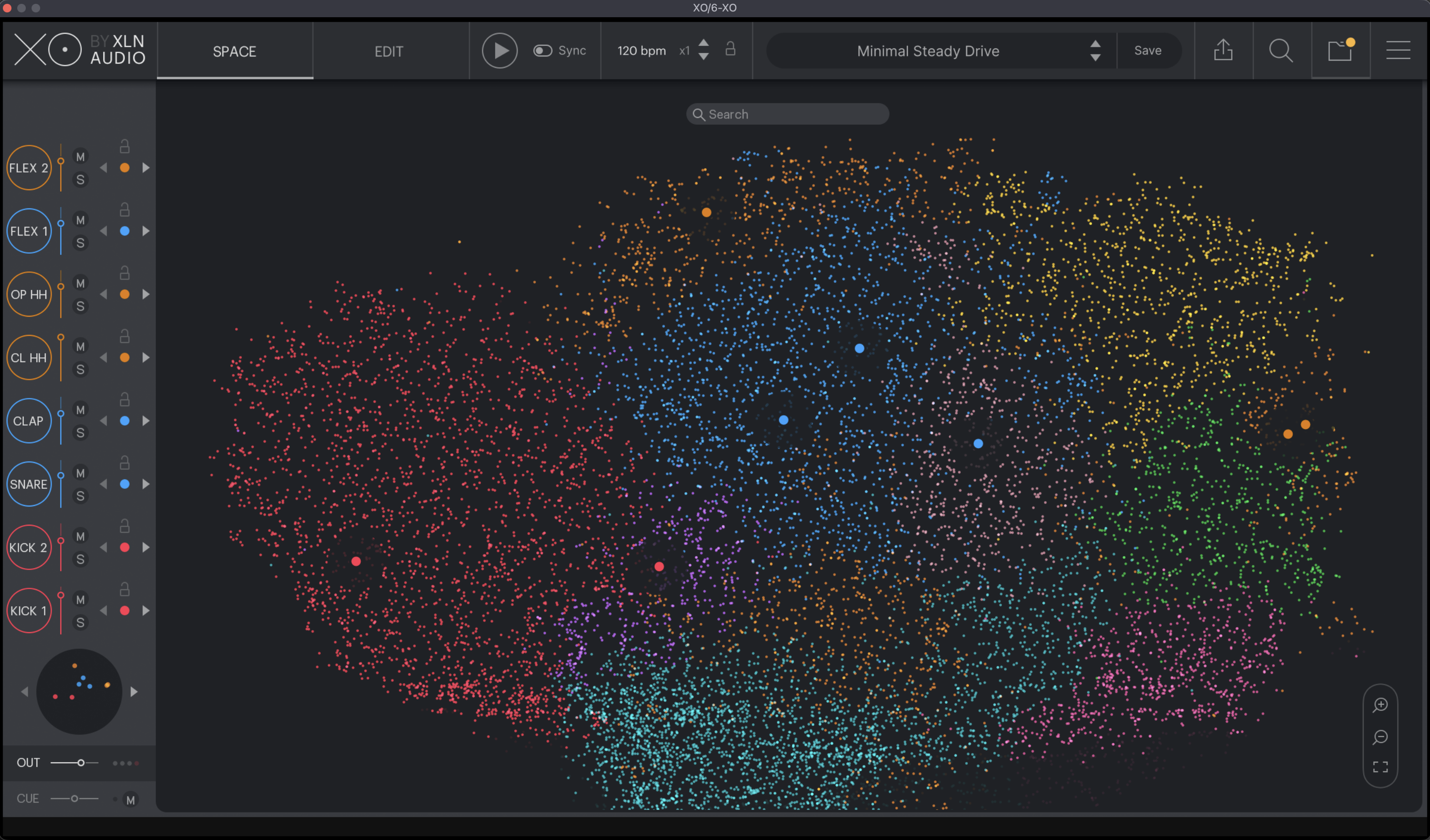Screen dimensions: 1430x840
Task: Click the Play button in top bar
Action: [499, 51]
